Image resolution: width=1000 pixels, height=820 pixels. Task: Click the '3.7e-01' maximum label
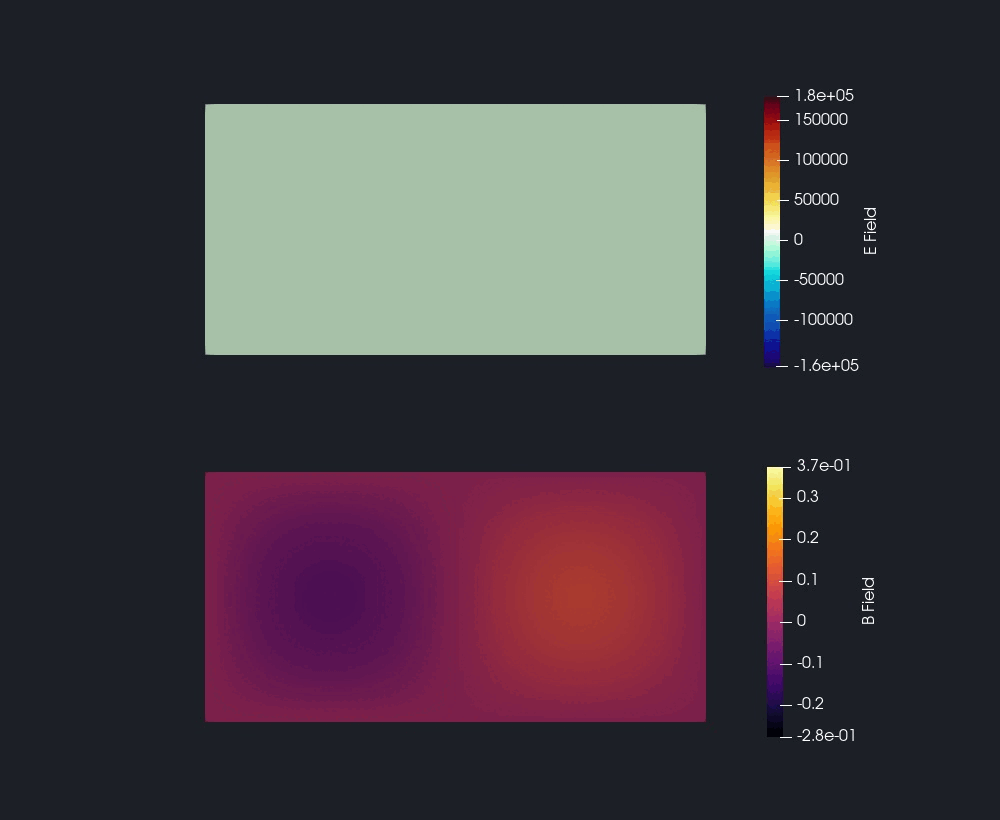tap(824, 465)
